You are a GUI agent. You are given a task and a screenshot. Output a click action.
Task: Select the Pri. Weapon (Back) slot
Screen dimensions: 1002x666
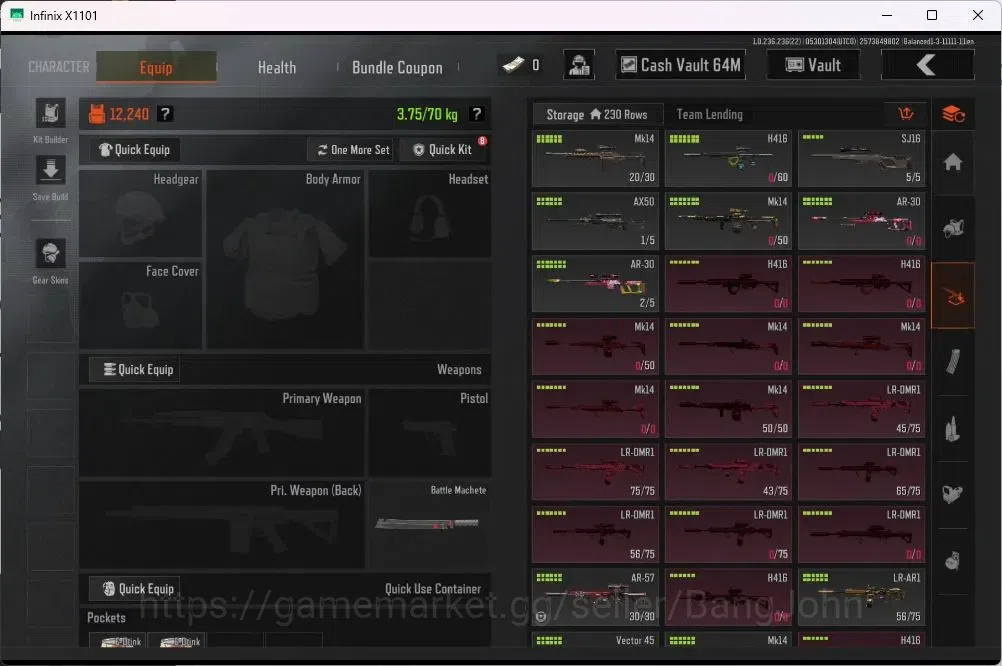point(222,525)
